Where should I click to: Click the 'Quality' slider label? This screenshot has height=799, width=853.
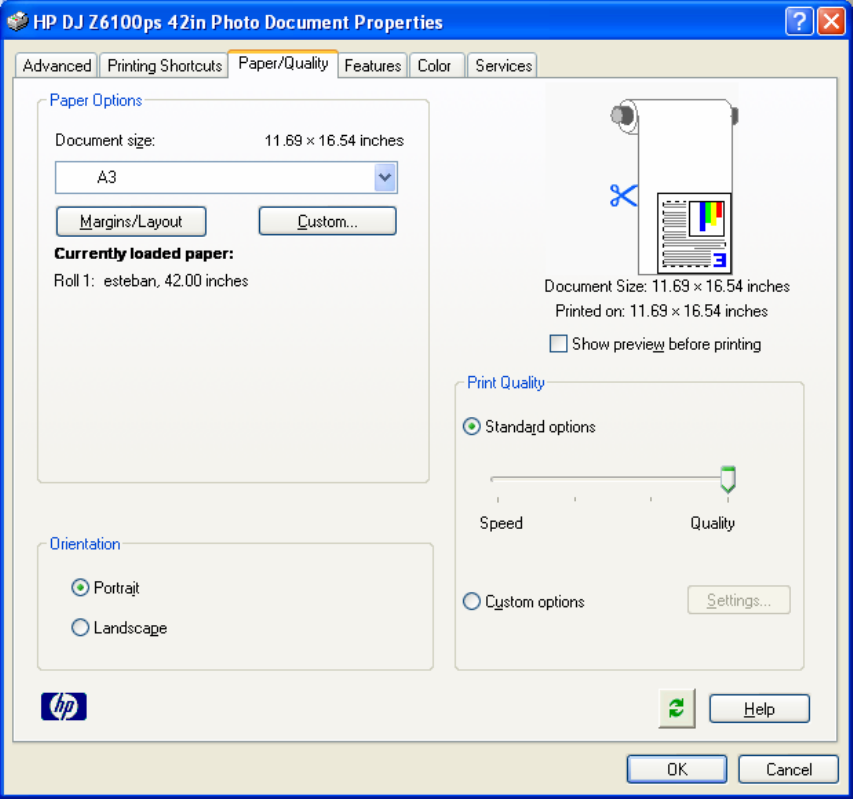click(713, 523)
